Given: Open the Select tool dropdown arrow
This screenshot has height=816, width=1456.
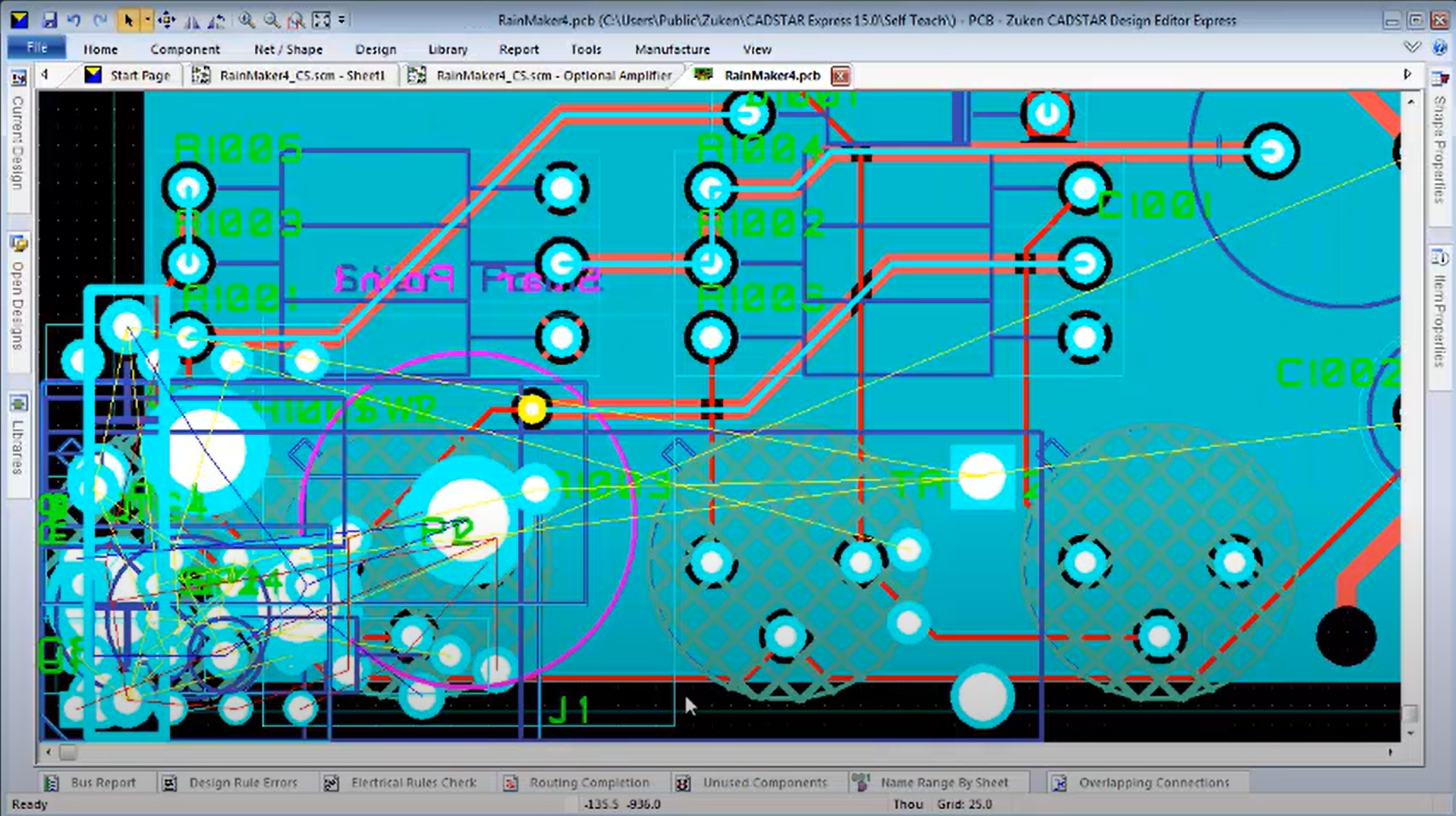Looking at the screenshot, I should point(146,20).
